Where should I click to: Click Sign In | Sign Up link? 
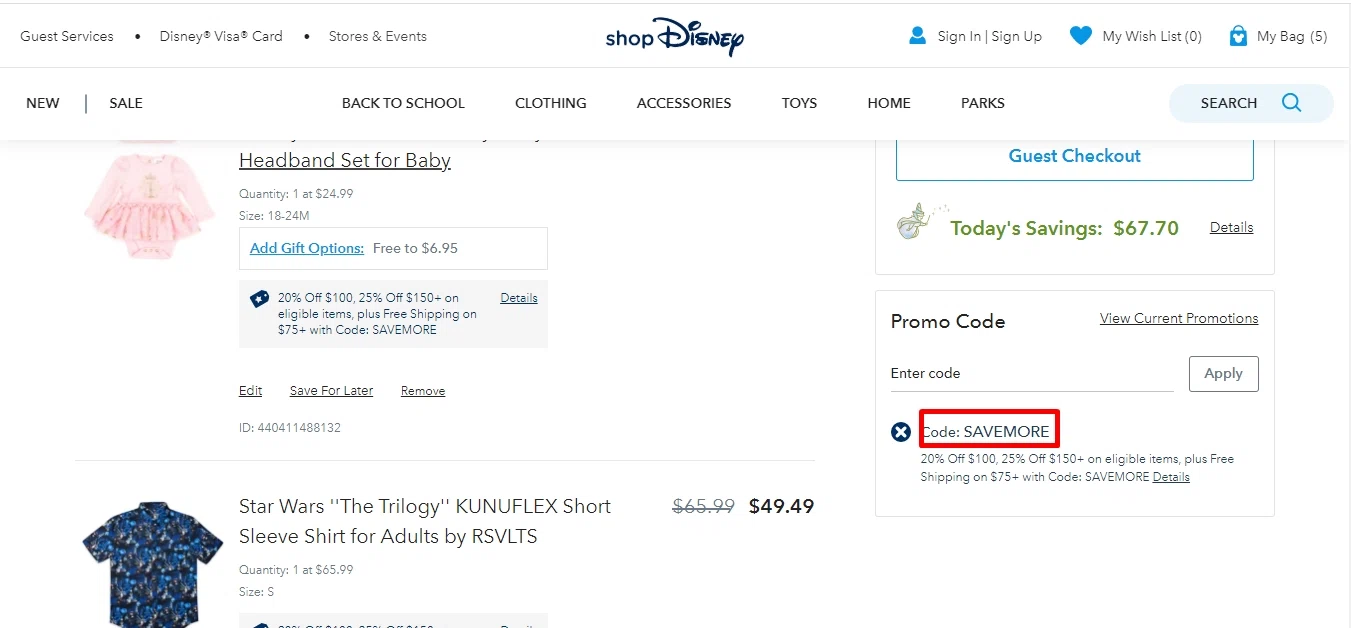pyautogui.click(x=990, y=36)
